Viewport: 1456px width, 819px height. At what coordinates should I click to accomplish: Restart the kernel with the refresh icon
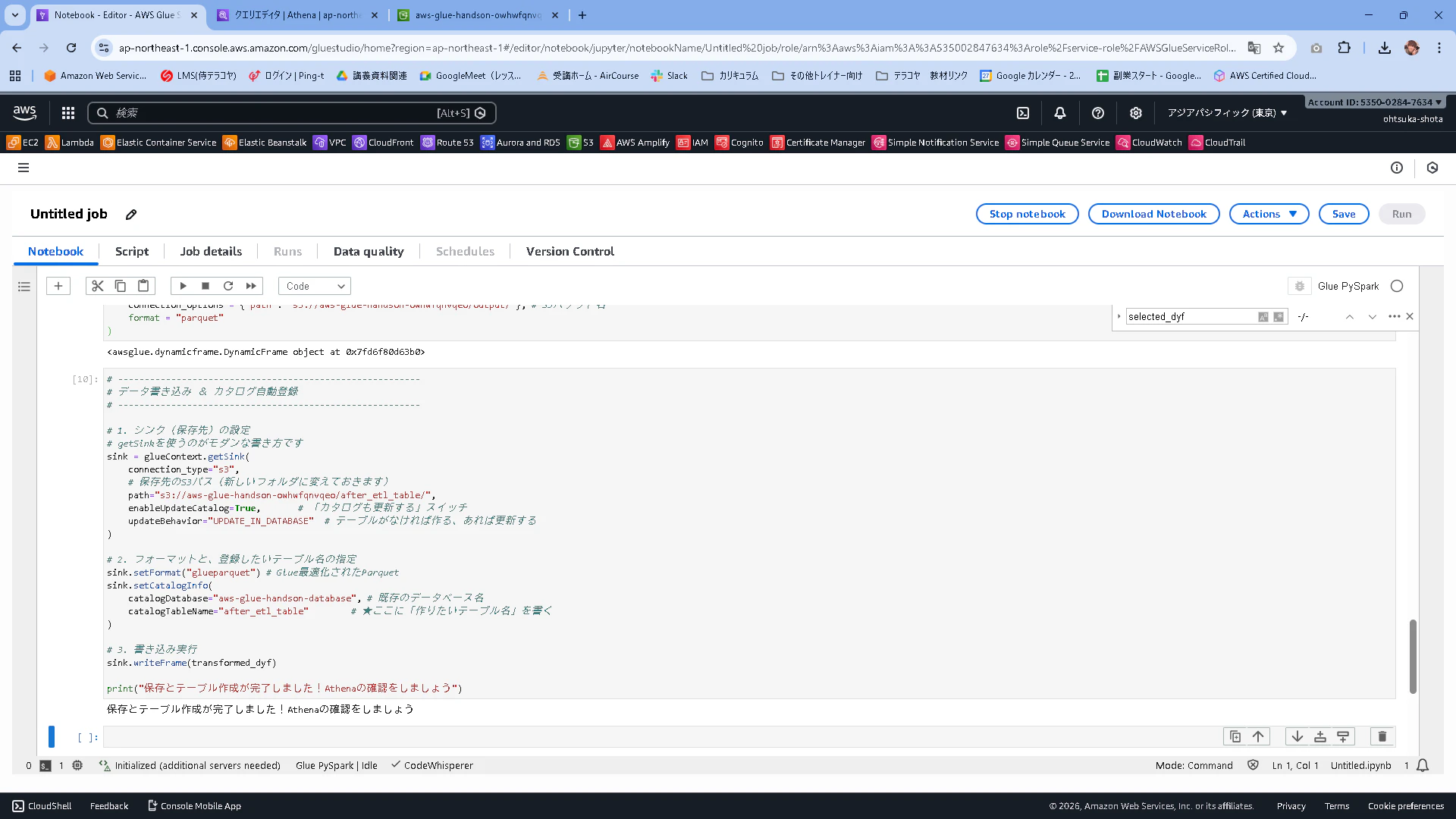(x=228, y=286)
